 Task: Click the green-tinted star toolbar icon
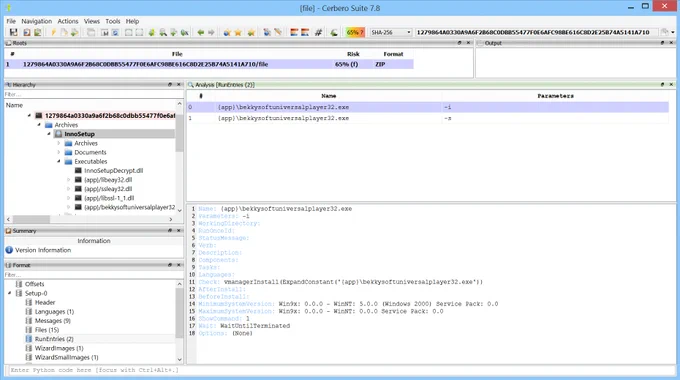tap(251, 33)
